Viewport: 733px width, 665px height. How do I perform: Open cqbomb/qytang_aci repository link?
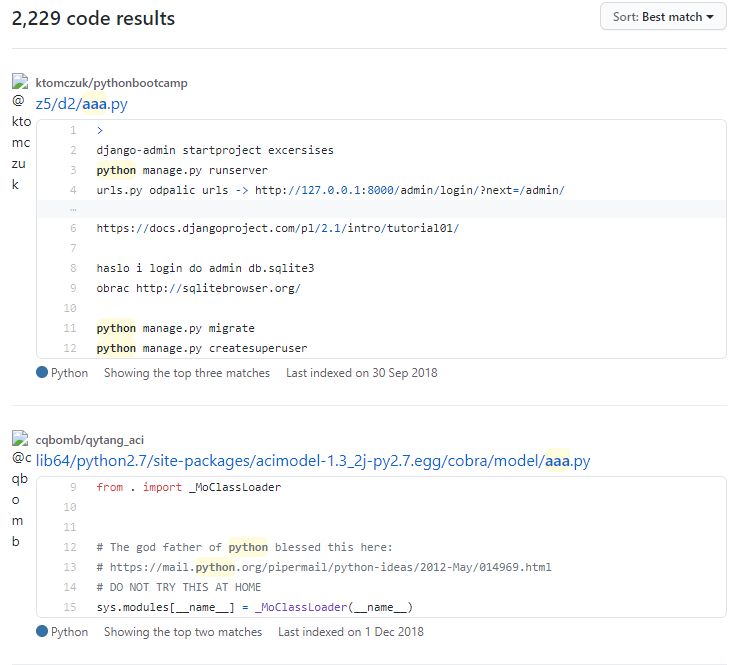coord(90,440)
